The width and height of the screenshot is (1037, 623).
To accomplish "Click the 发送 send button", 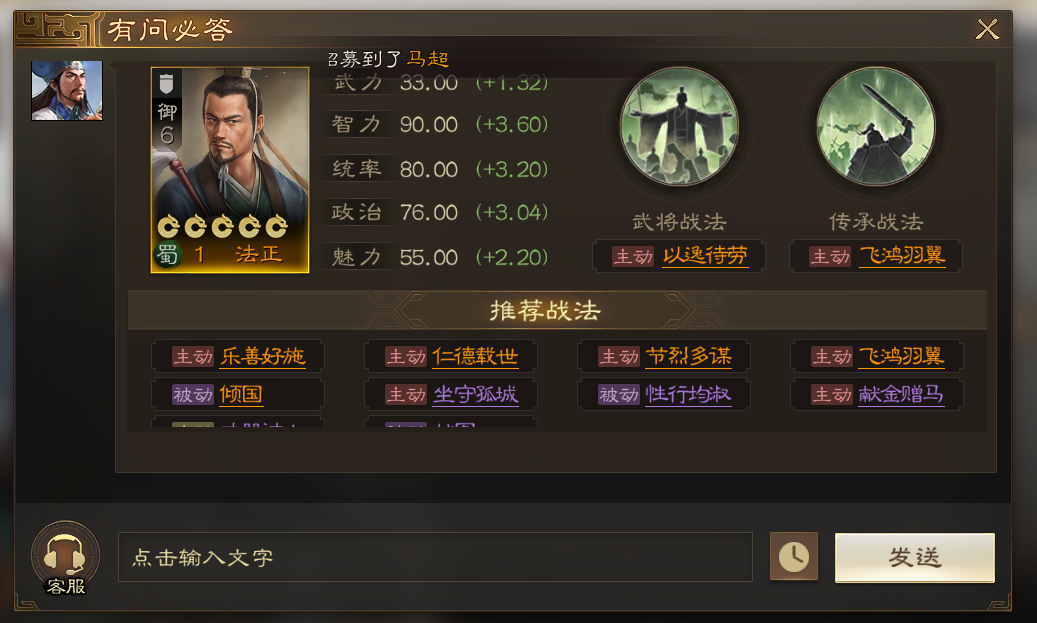I will (915, 558).
